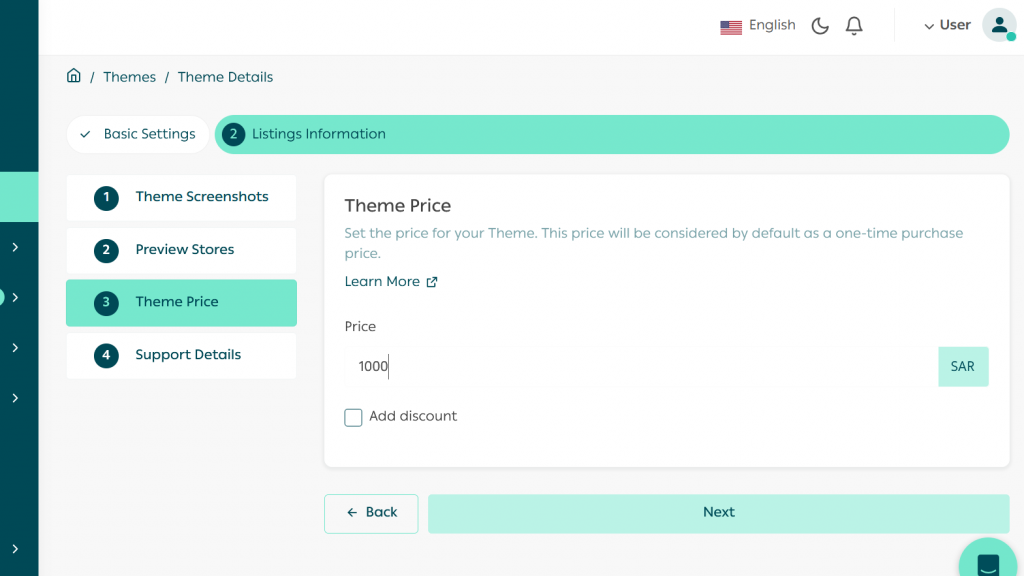Viewport: 1024px width, 576px height.
Task: Click the Price input field
Action: [x=640, y=367]
